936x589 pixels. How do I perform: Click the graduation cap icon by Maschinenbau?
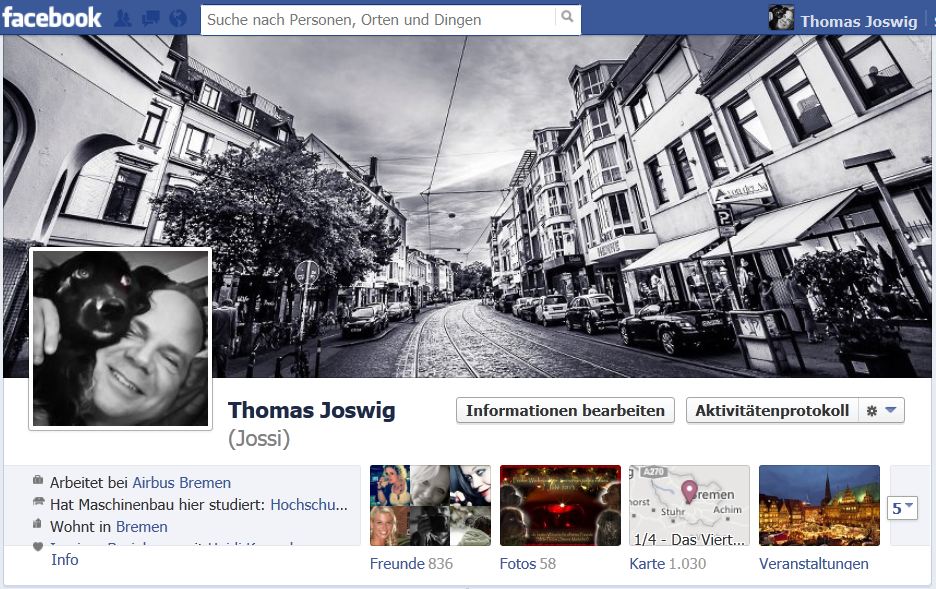38,502
